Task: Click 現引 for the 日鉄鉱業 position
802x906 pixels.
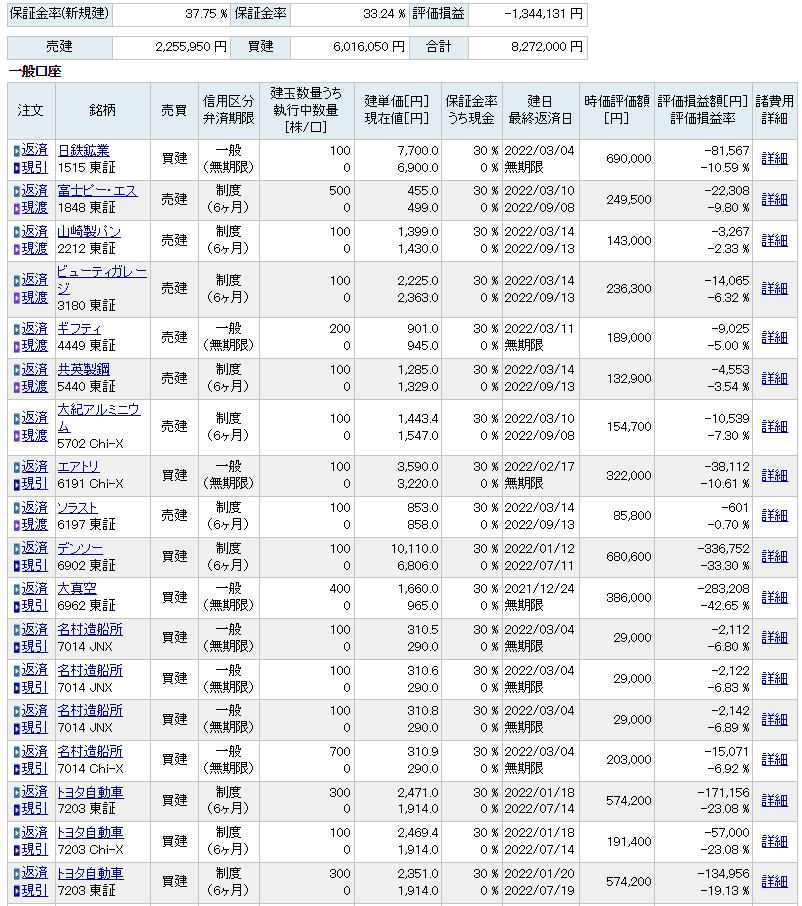Action: point(35,167)
